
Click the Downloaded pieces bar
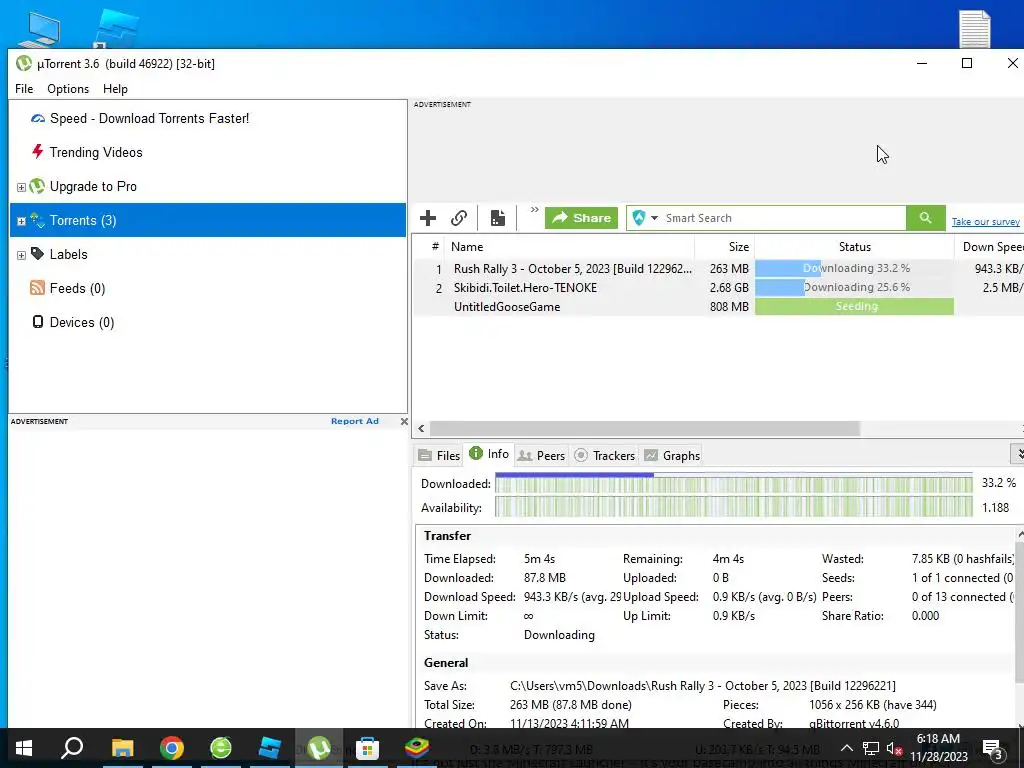pos(733,484)
